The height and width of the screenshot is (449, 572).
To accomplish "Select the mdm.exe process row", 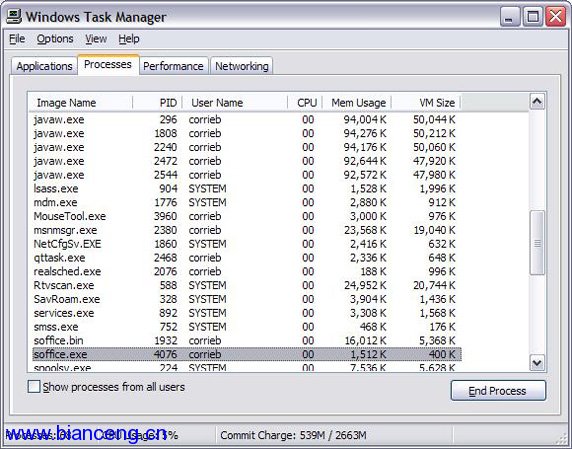I will [x=247, y=202].
